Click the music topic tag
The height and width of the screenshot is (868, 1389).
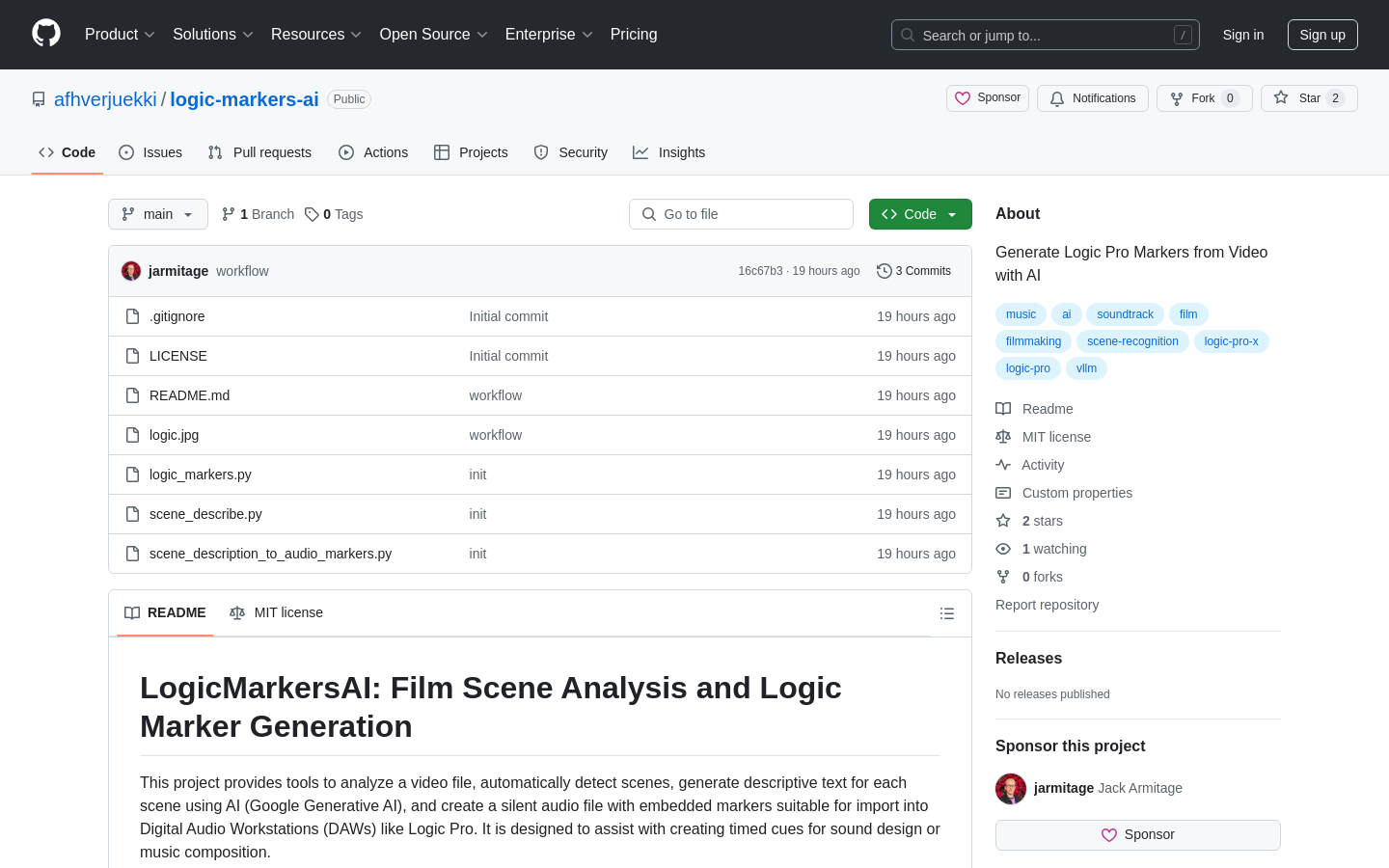pos(1021,314)
